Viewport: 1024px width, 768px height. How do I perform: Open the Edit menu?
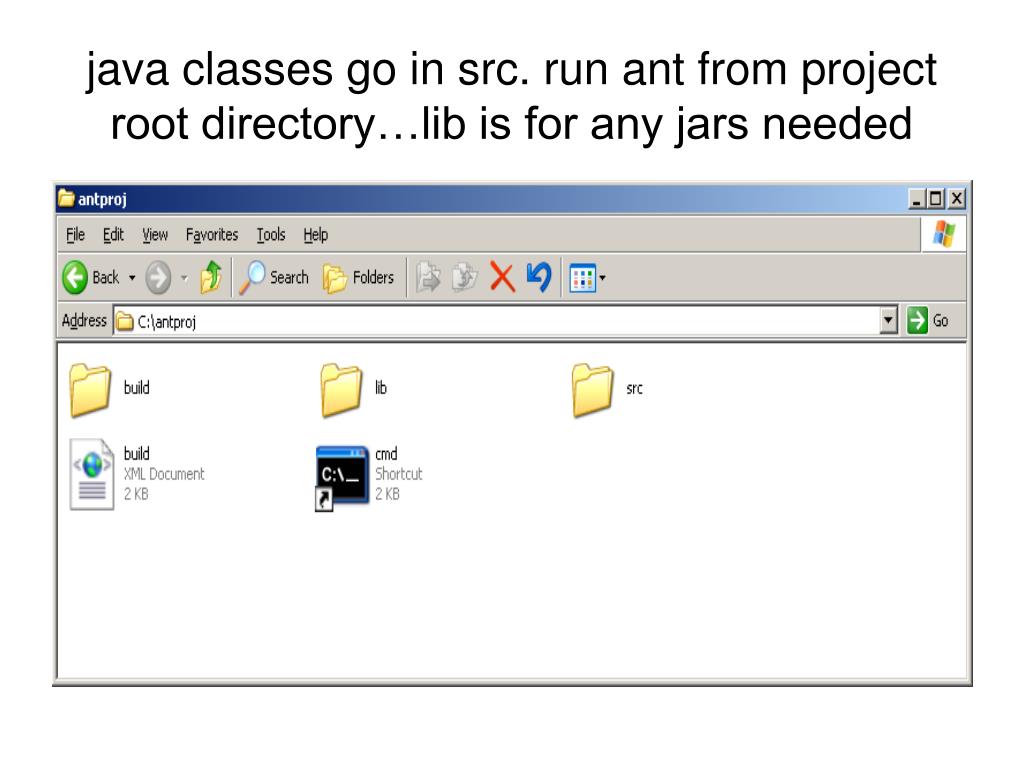click(x=113, y=234)
